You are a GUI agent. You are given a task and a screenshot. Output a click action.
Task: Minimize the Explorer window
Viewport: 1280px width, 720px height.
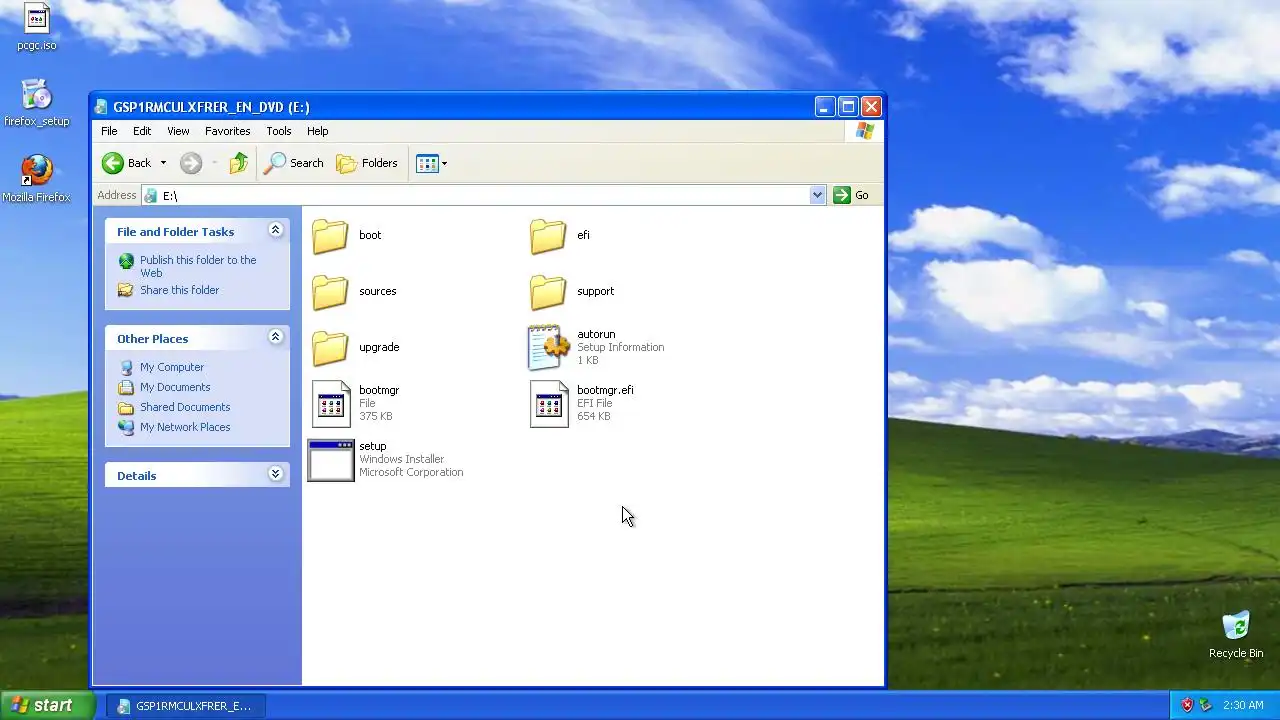(825, 107)
